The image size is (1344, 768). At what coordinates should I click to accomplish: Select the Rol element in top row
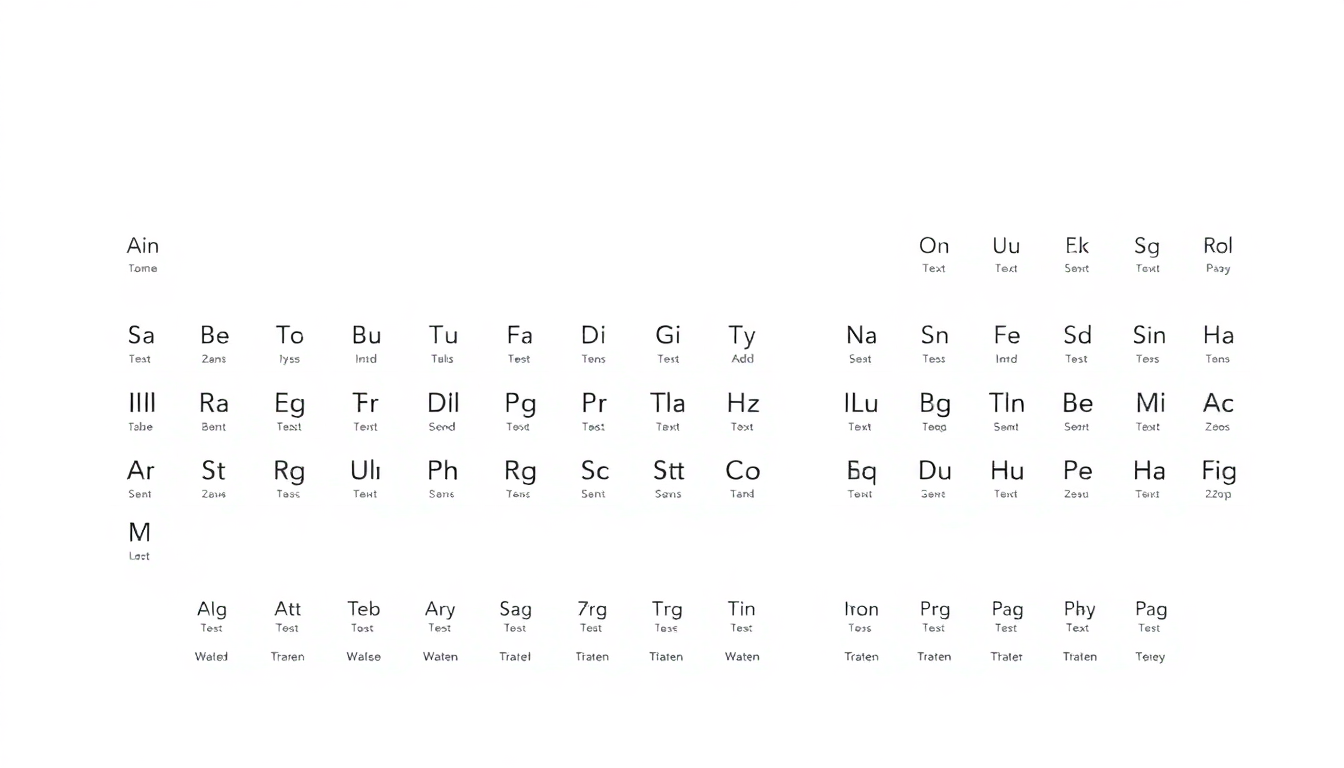(x=1217, y=254)
